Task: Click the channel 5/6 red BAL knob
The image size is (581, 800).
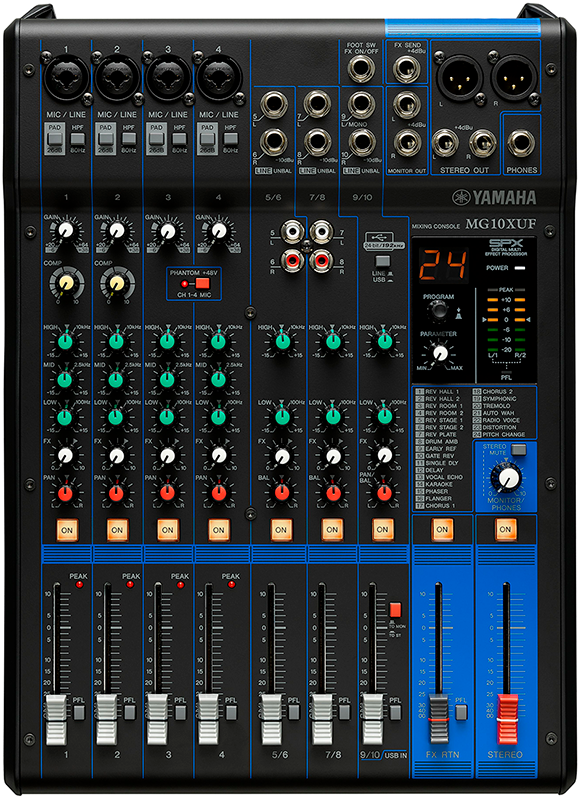Action: [x=282, y=493]
